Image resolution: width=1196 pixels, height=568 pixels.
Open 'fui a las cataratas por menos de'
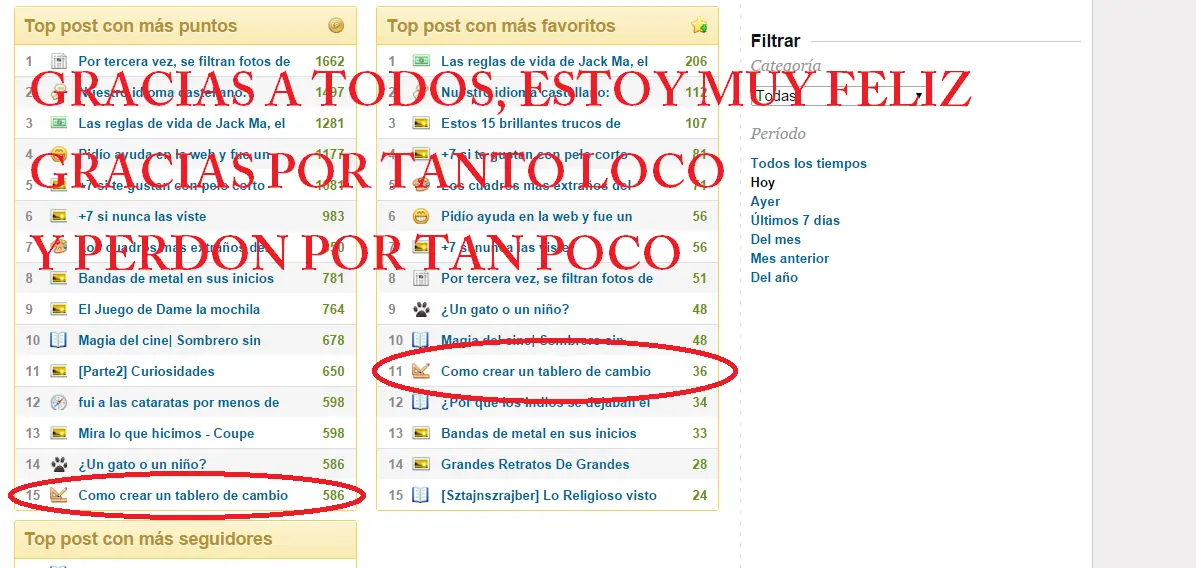pos(178,403)
